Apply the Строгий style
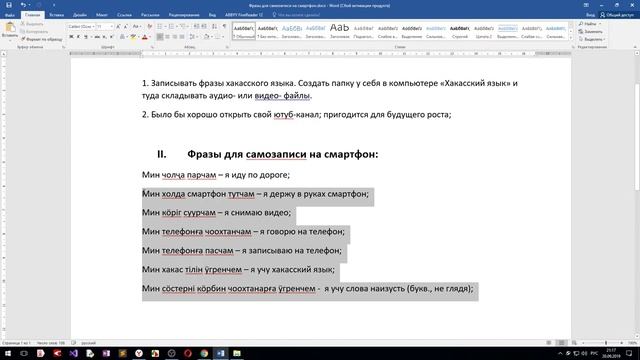This screenshot has height=360, width=640. click(460, 31)
